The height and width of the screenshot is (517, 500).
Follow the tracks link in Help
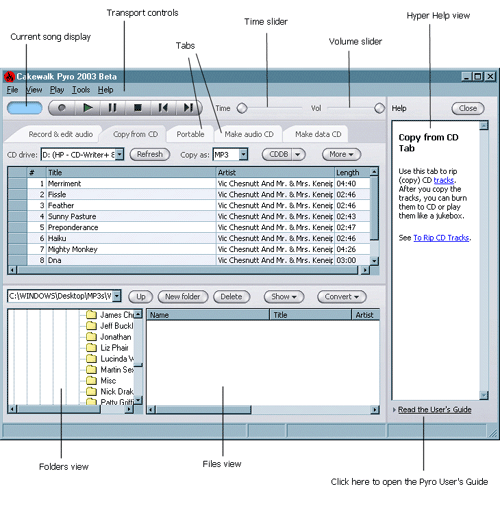444,180
